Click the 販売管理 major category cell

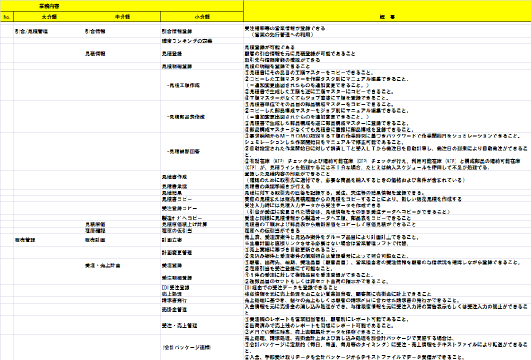coord(25,240)
